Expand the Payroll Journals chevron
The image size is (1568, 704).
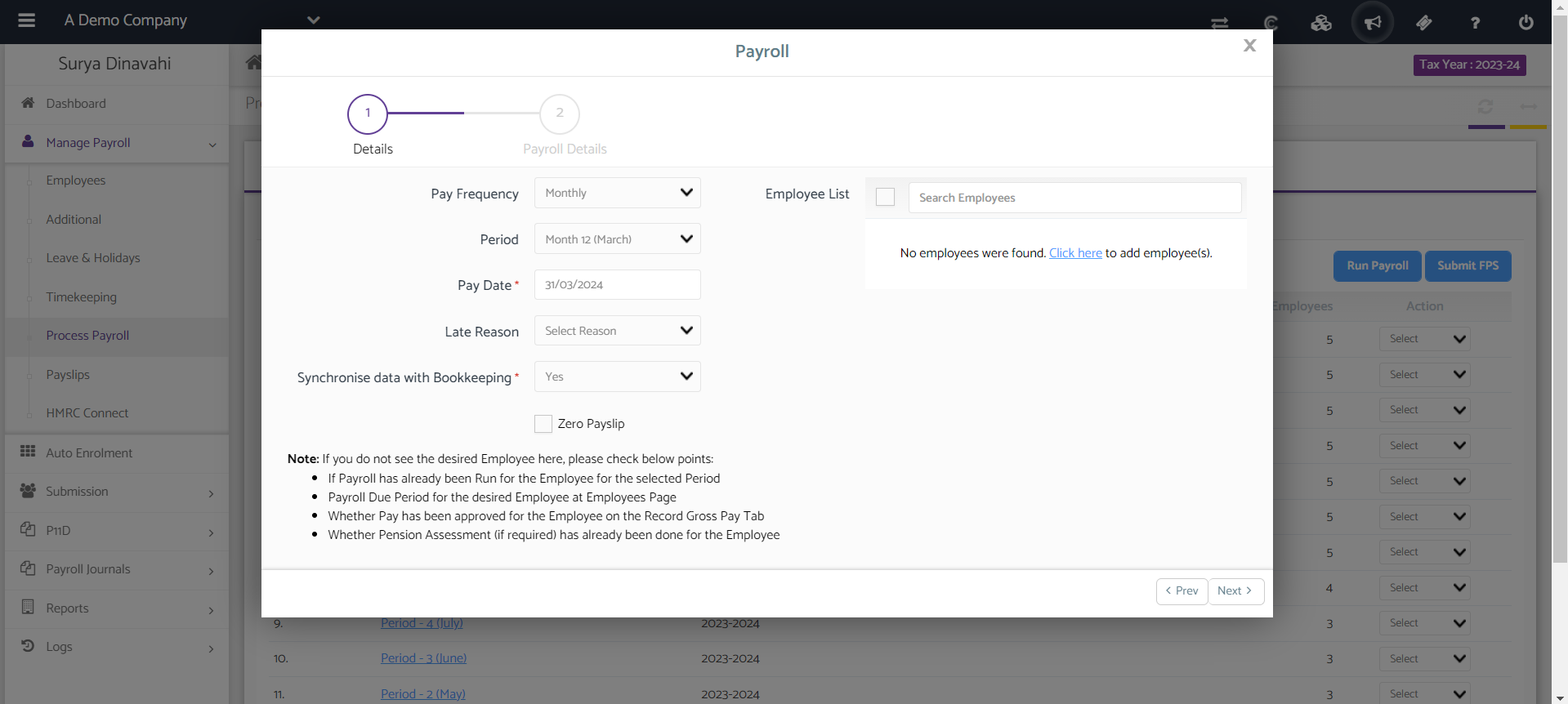[211, 571]
